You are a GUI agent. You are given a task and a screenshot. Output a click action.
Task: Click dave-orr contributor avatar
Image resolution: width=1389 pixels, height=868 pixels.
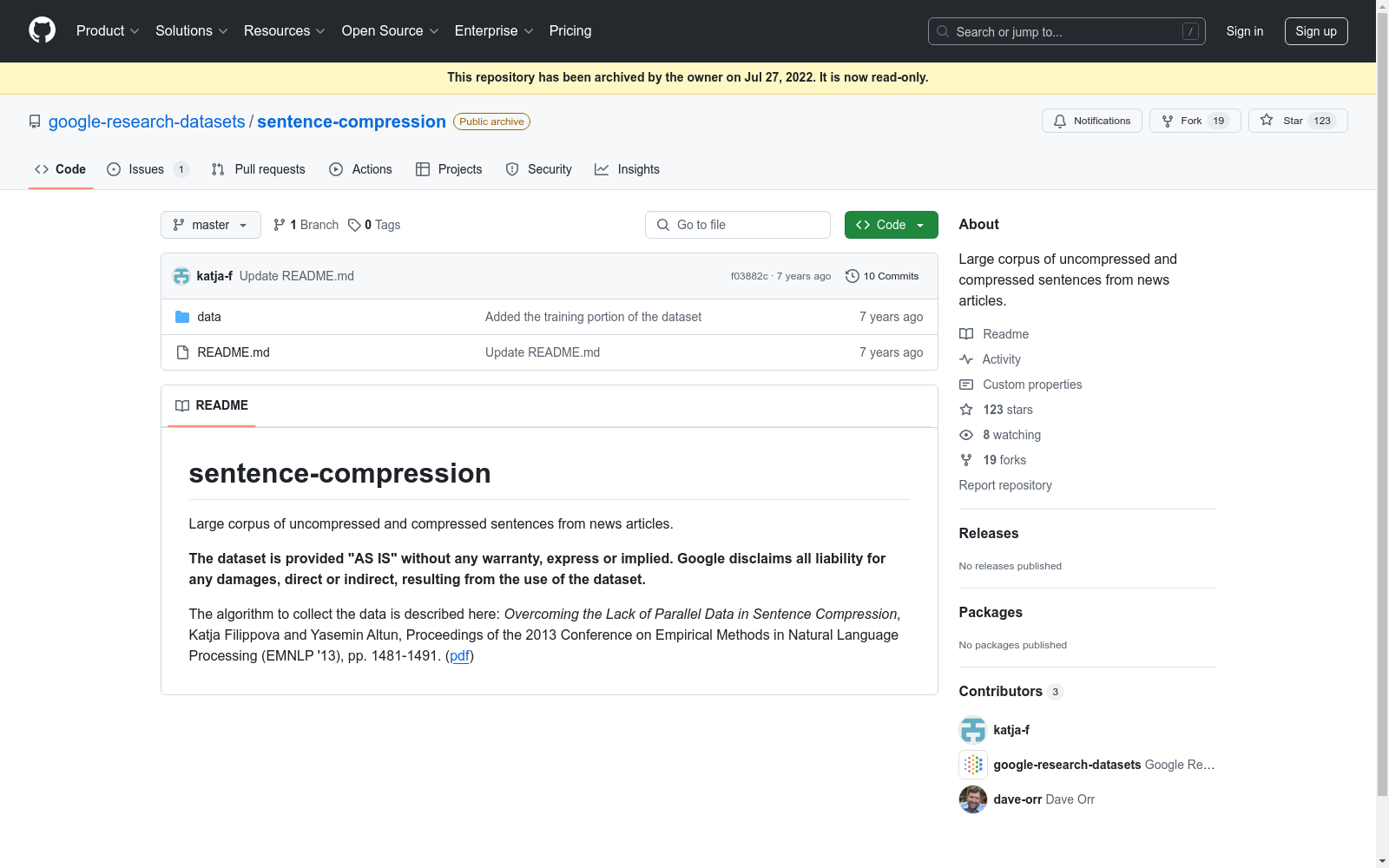(x=973, y=799)
